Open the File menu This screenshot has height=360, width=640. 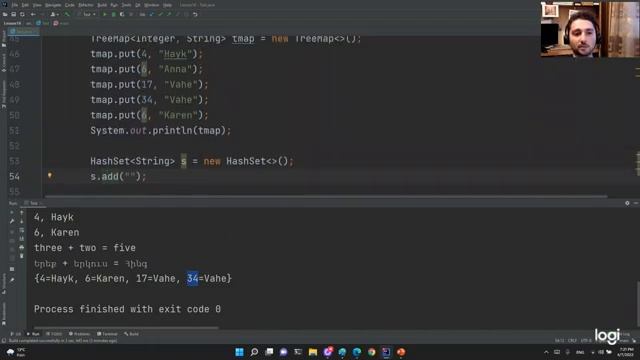[x=15, y=5]
